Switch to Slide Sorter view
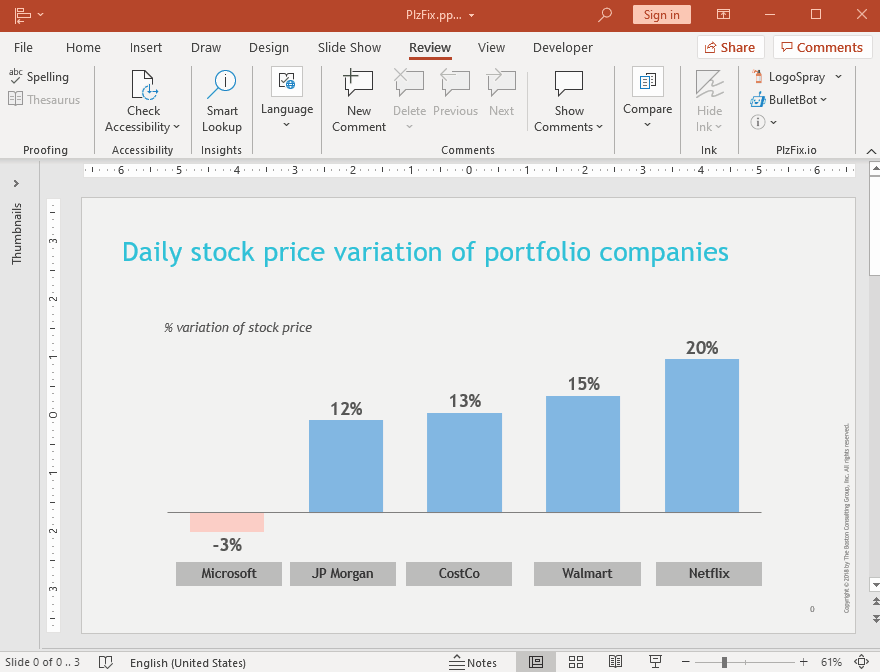The width and height of the screenshot is (880, 672). (x=576, y=662)
